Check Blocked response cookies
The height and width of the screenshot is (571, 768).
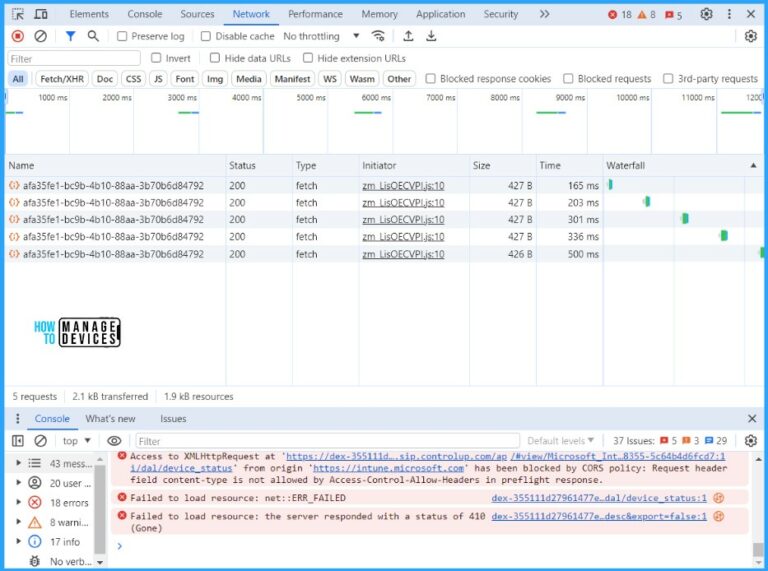431,79
